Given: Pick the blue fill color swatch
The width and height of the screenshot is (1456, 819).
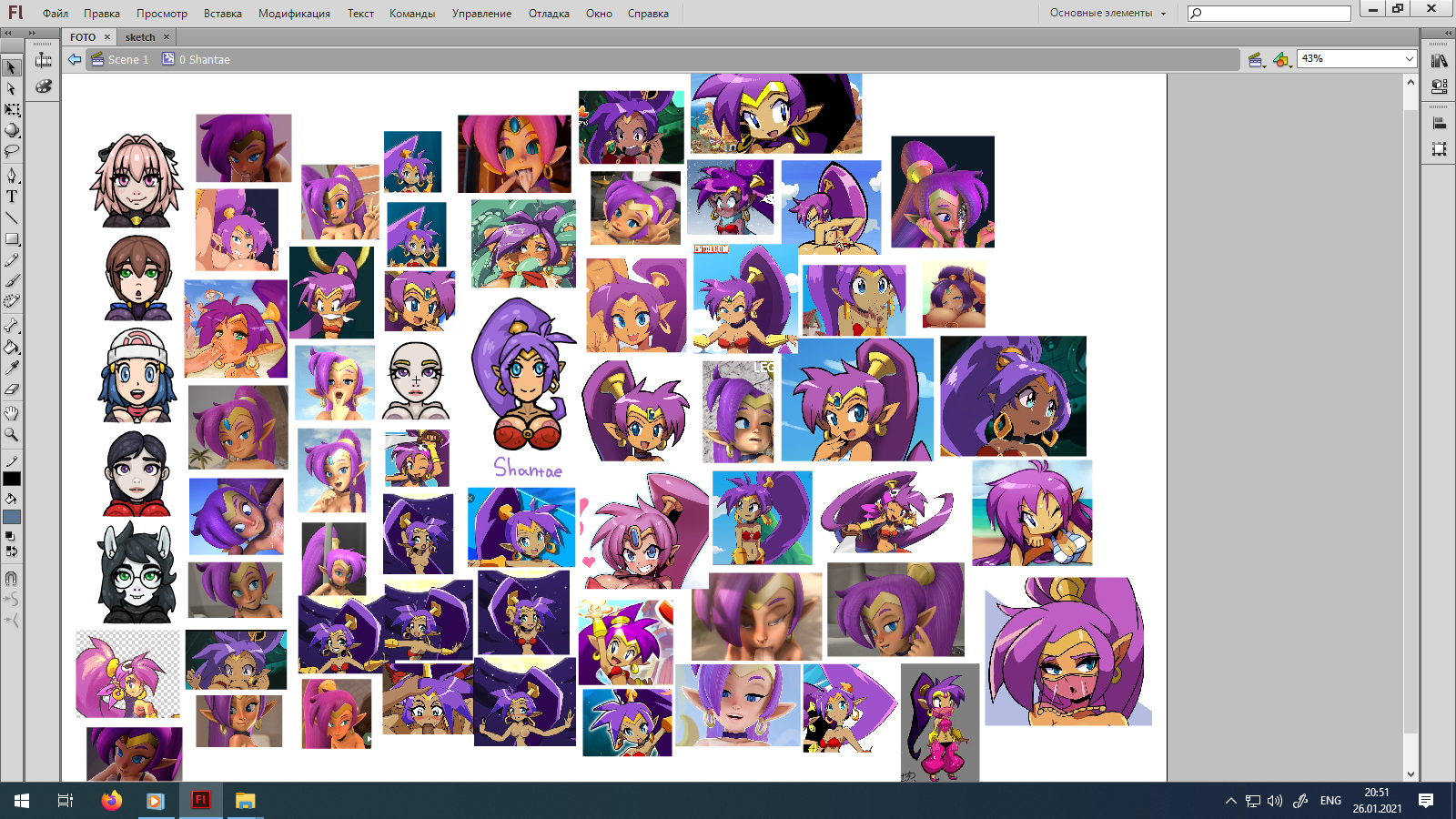Looking at the screenshot, I should [12, 517].
